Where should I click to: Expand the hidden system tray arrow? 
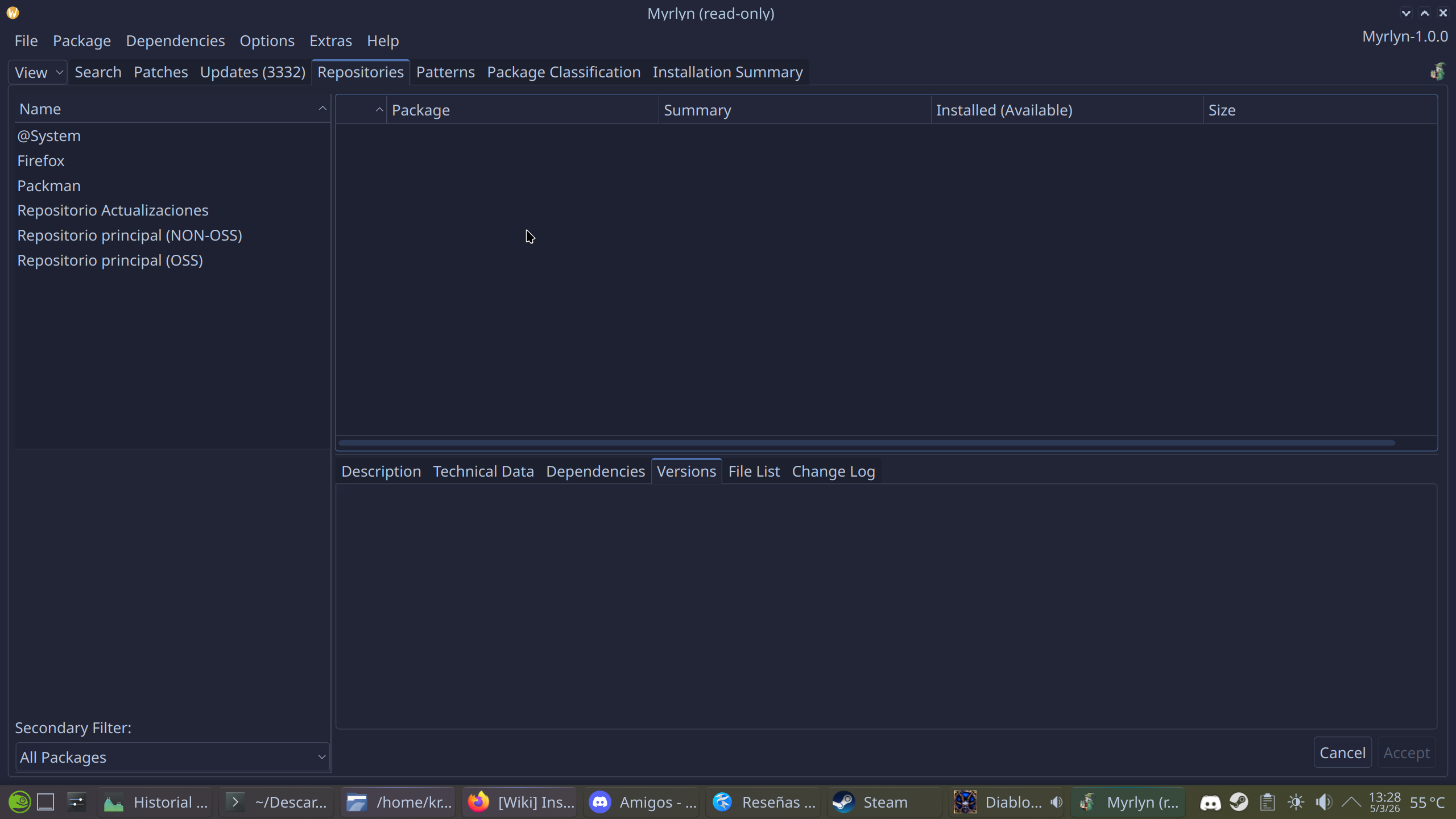1351,803
